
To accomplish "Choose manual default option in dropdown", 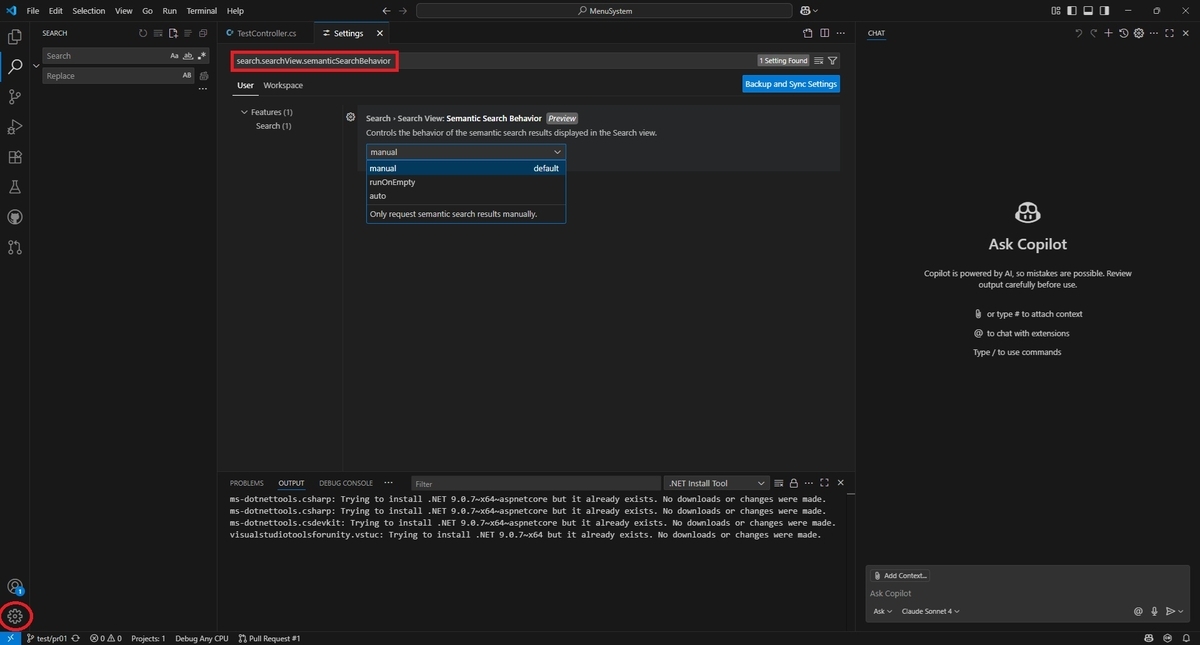I will (466, 168).
